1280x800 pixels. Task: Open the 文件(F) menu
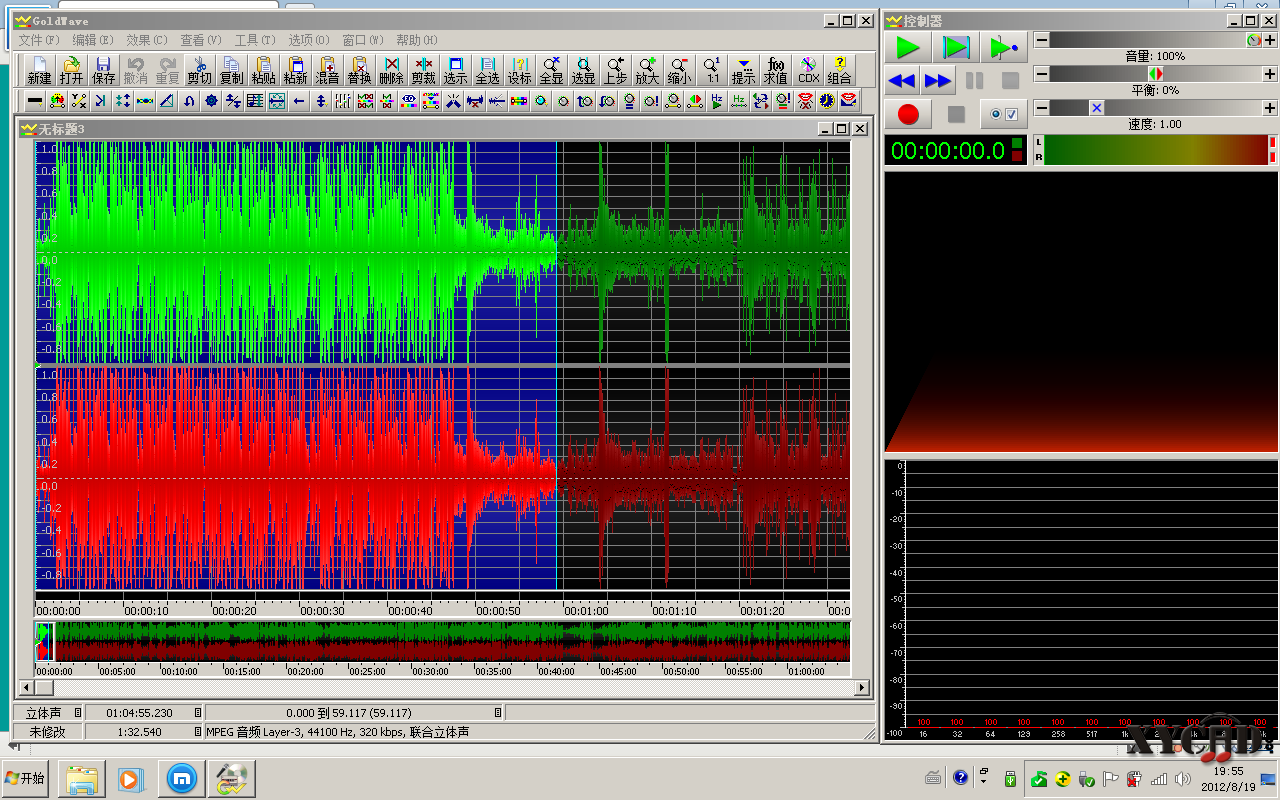(x=39, y=40)
